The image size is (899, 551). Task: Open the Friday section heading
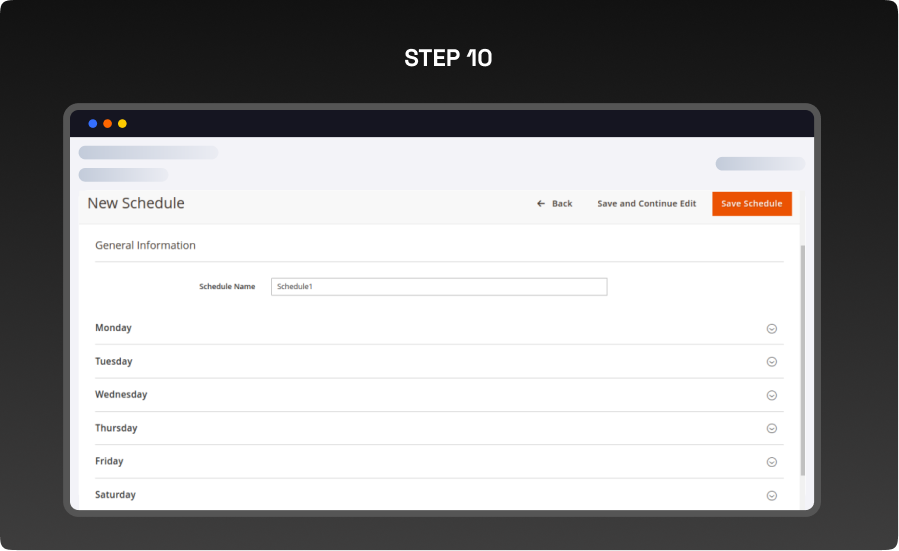tap(109, 462)
